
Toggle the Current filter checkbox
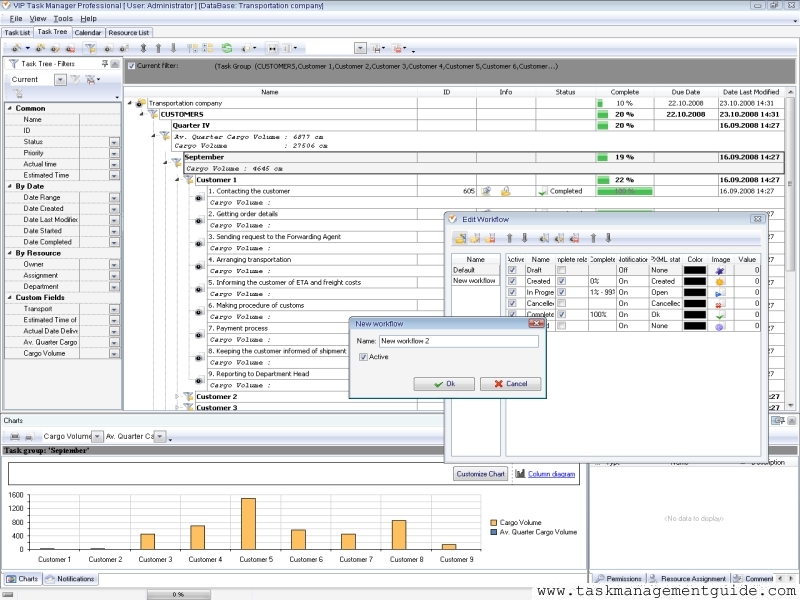coord(132,66)
